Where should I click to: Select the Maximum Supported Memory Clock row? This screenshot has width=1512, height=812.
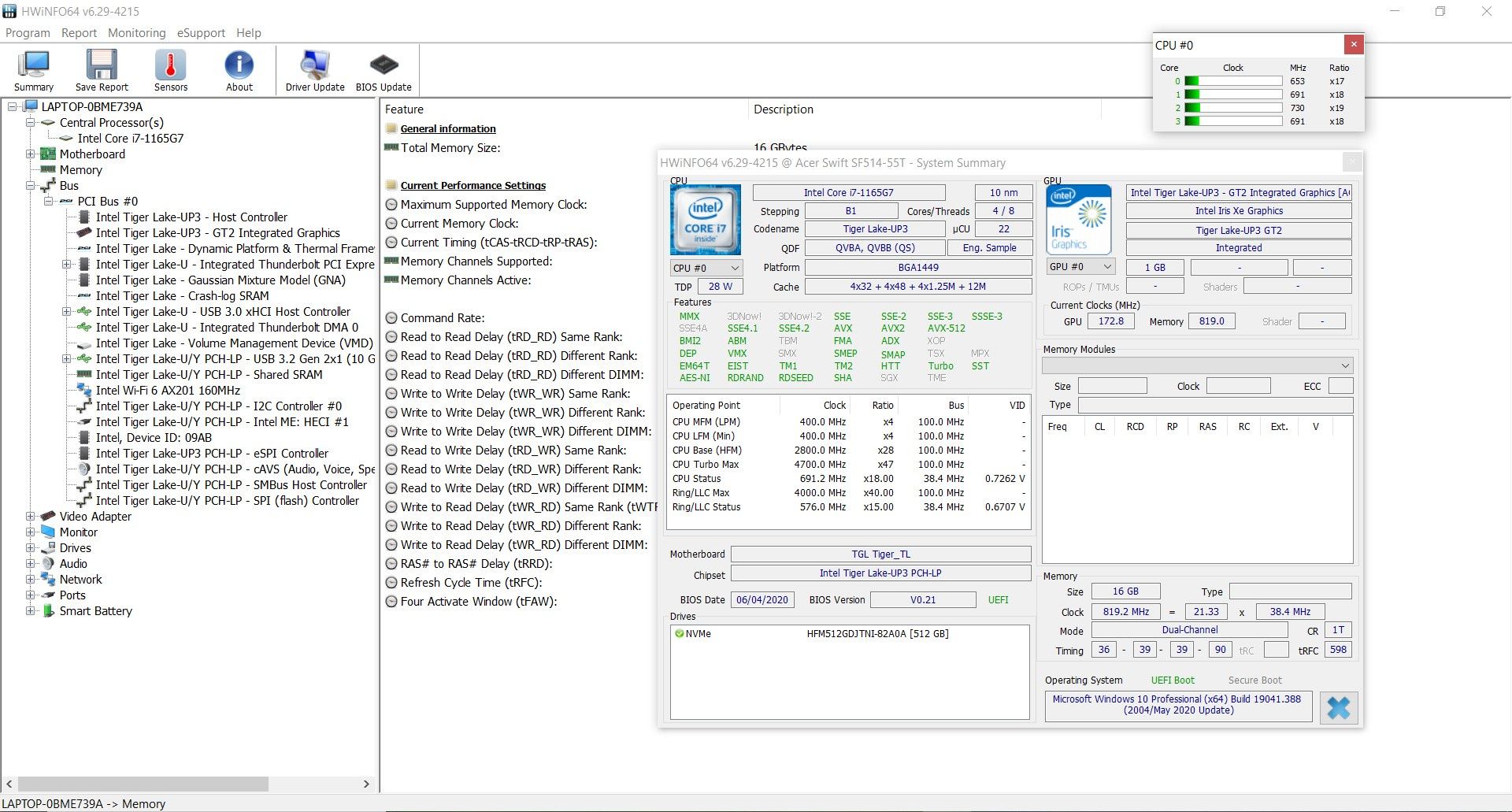[x=494, y=205]
